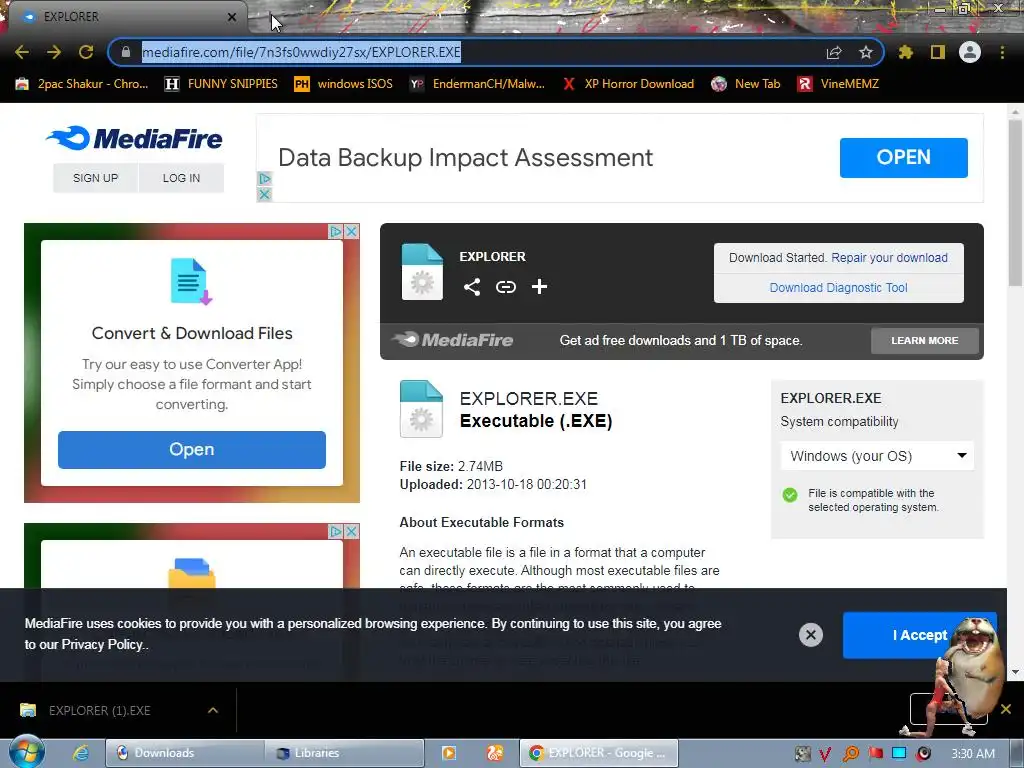The width and height of the screenshot is (1024, 768).
Task: Reload the MediaFire page
Action: (x=86, y=52)
